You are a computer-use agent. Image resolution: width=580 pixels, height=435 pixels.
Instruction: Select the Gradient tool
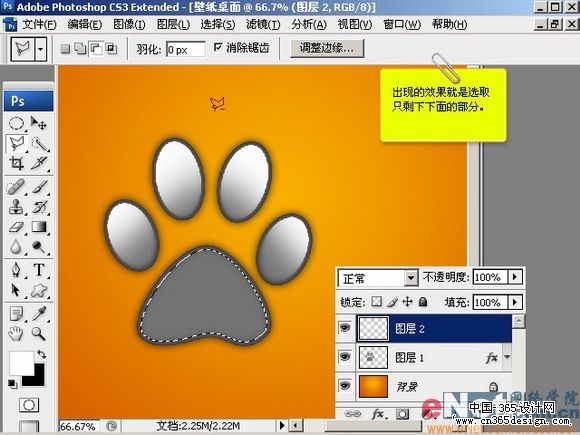point(39,226)
